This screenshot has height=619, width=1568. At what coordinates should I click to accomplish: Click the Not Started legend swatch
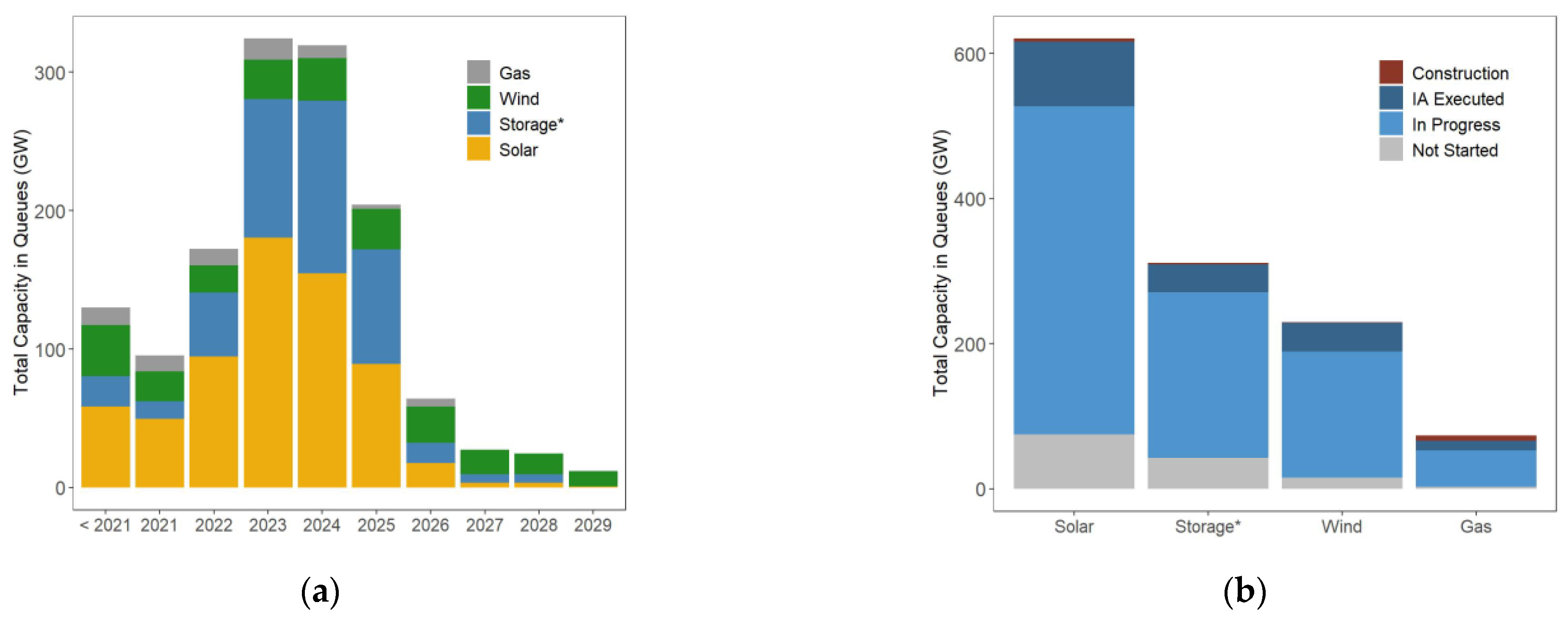coord(1391,149)
